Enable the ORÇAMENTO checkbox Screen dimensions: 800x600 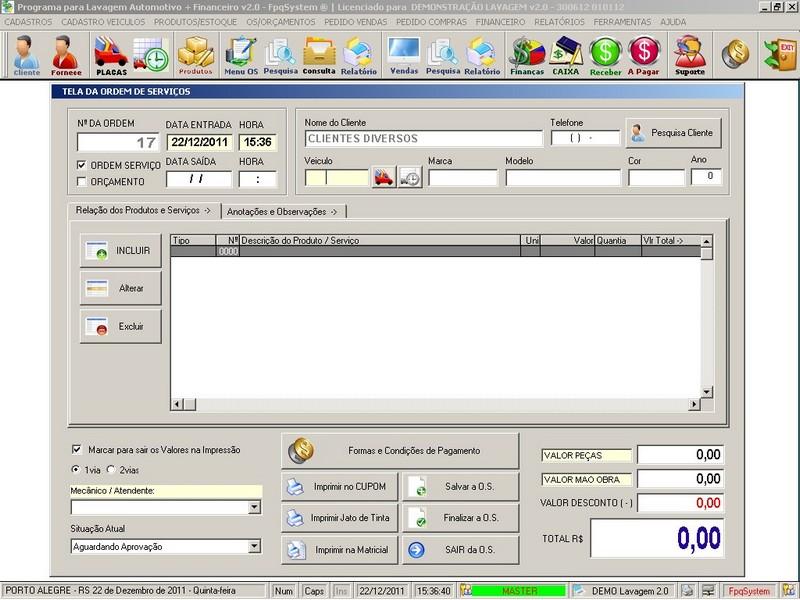[81, 181]
